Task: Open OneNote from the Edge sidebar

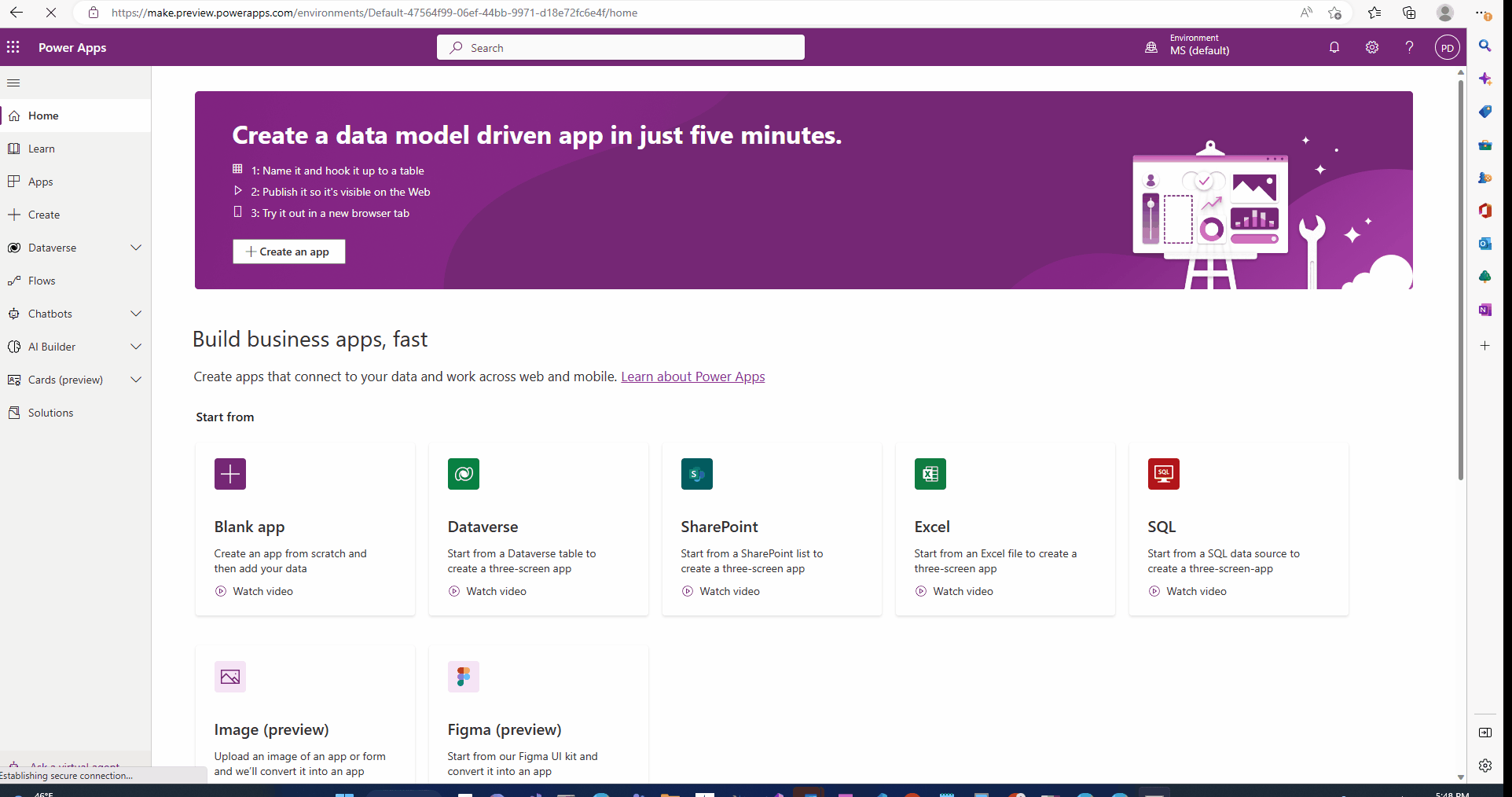Action: tap(1485, 309)
